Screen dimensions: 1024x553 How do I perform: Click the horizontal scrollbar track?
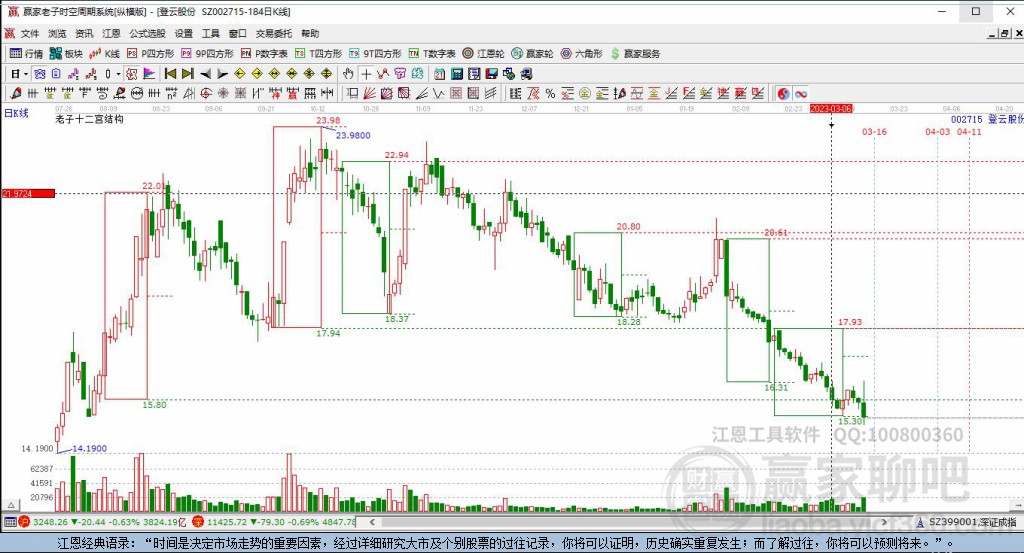pos(628,522)
